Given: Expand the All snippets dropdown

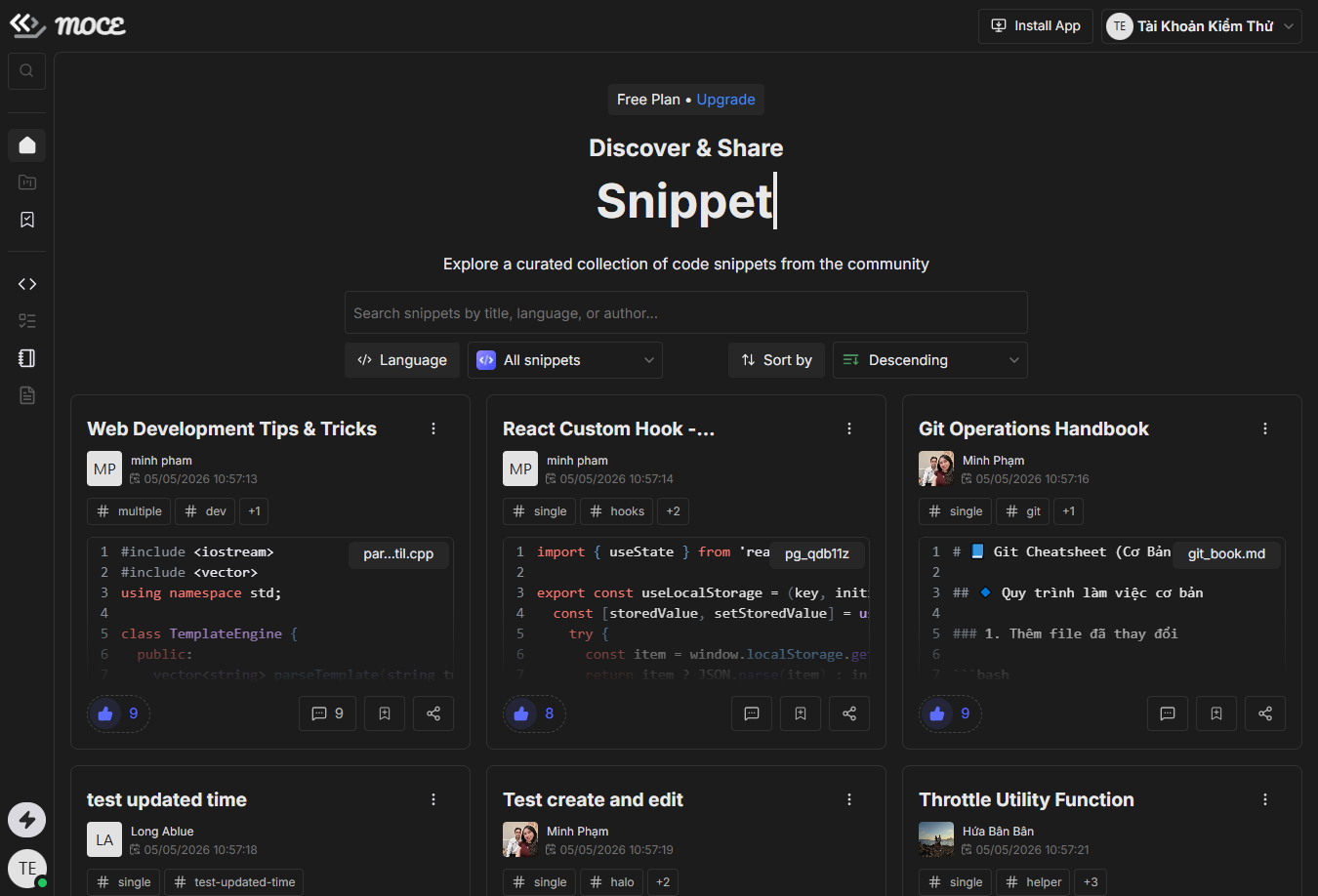Looking at the screenshot, I should (565, 360).
